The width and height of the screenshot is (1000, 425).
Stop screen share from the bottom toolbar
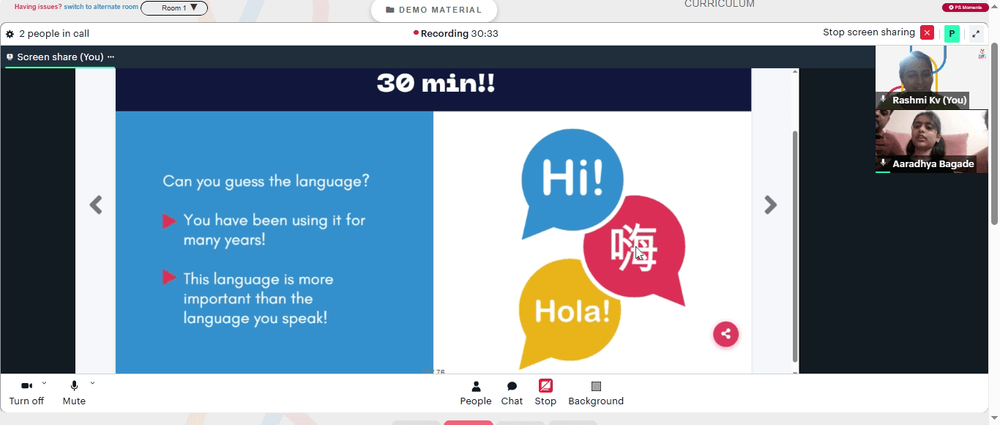point(545,393)
